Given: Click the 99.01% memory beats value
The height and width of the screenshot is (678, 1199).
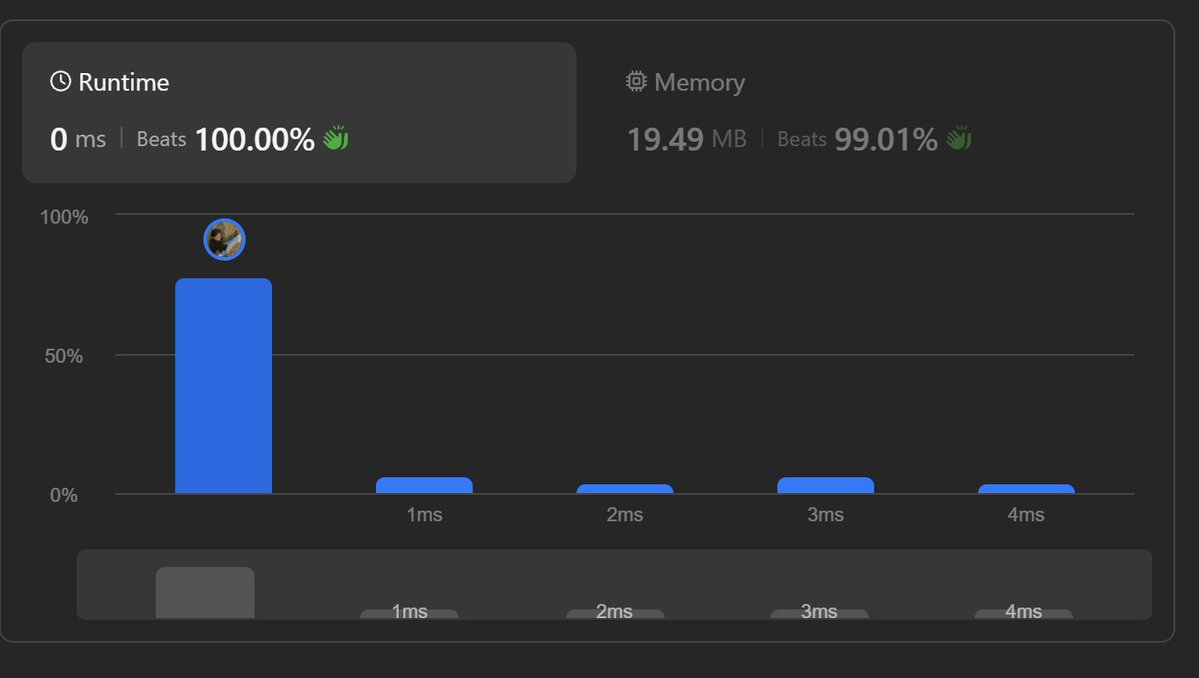Looking at the screenshot, I should click(885, 139).
